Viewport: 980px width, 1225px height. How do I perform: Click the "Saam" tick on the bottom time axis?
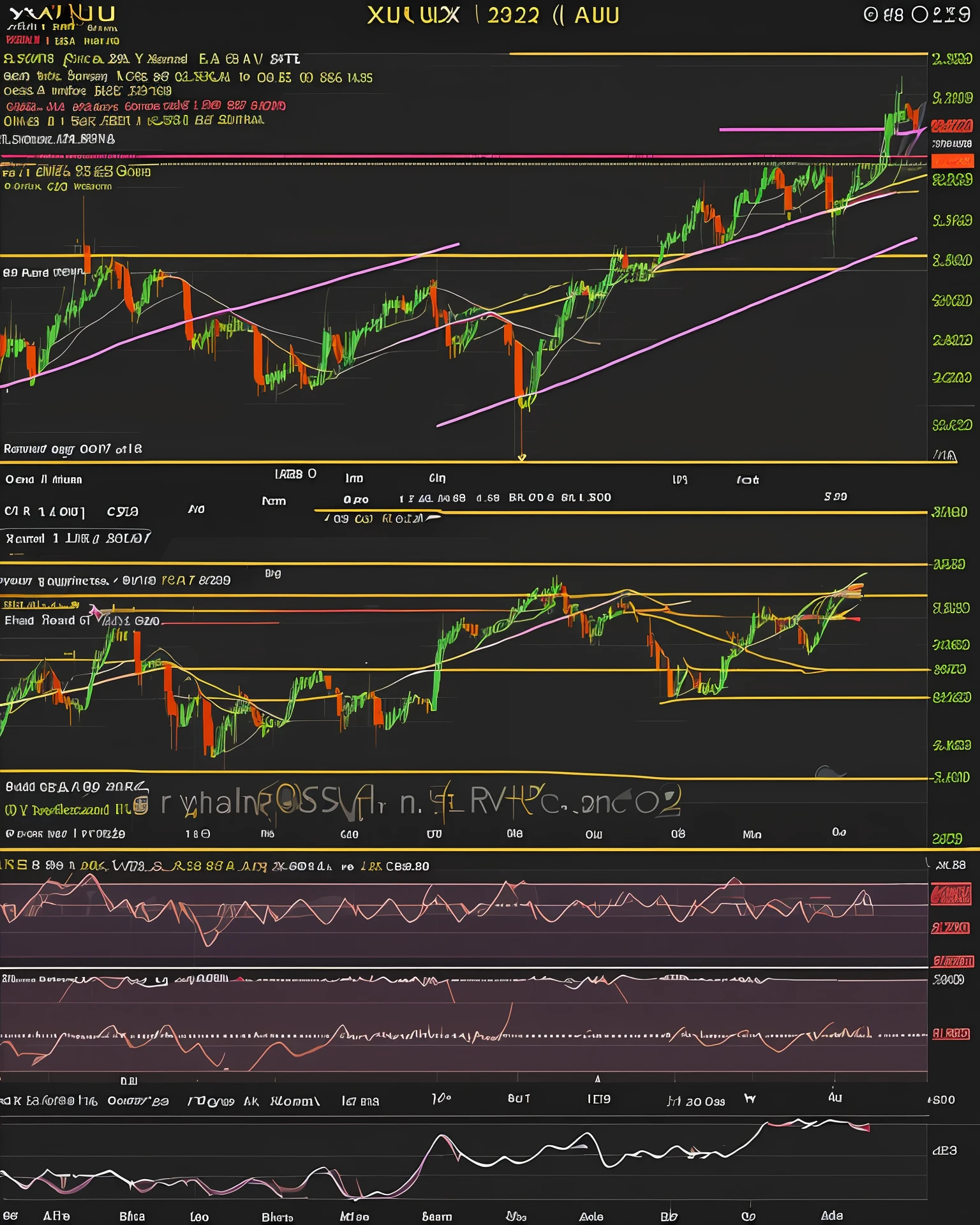coord(437,1217)
